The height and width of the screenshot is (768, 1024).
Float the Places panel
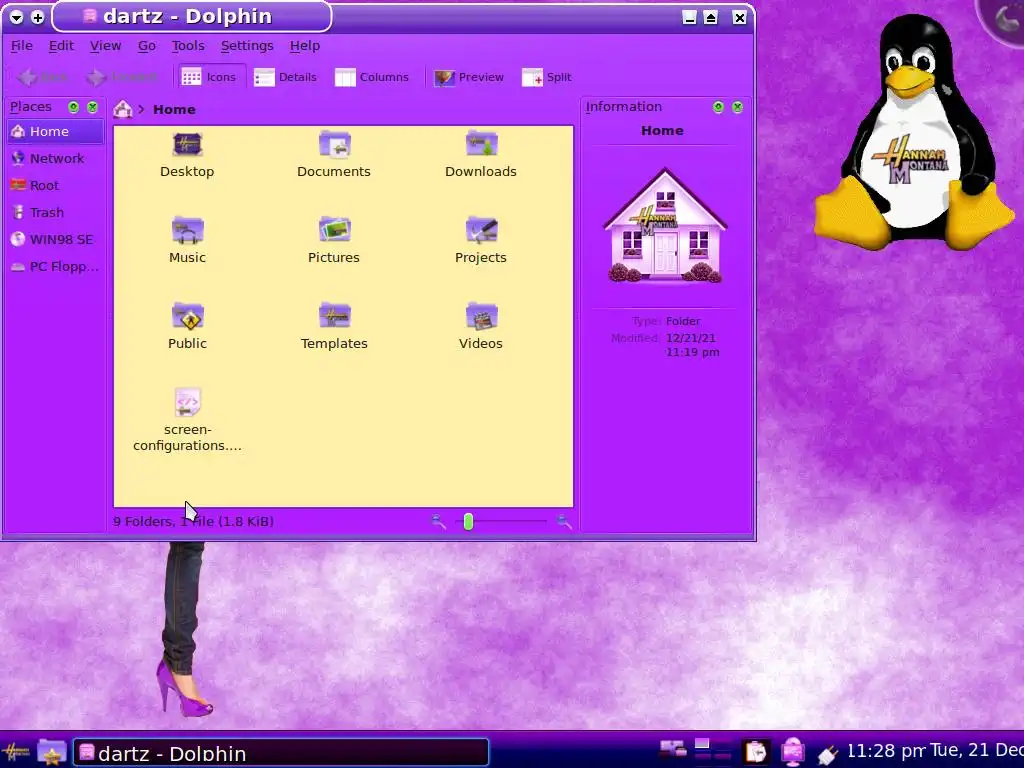point(74,107)
